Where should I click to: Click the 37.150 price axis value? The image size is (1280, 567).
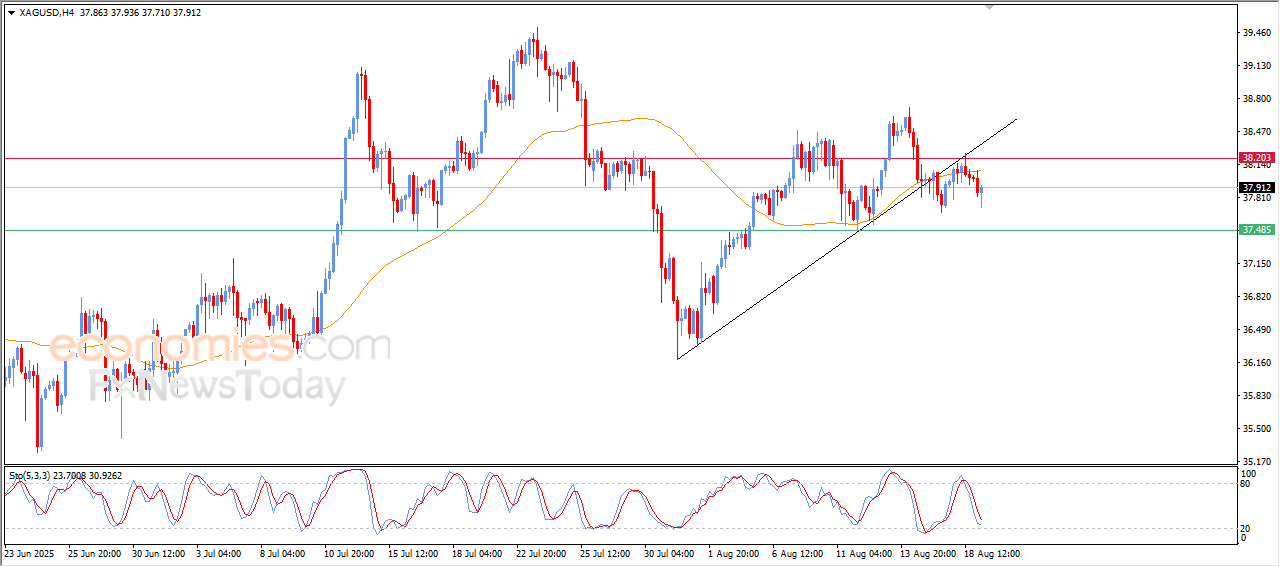pos(1256,264)
